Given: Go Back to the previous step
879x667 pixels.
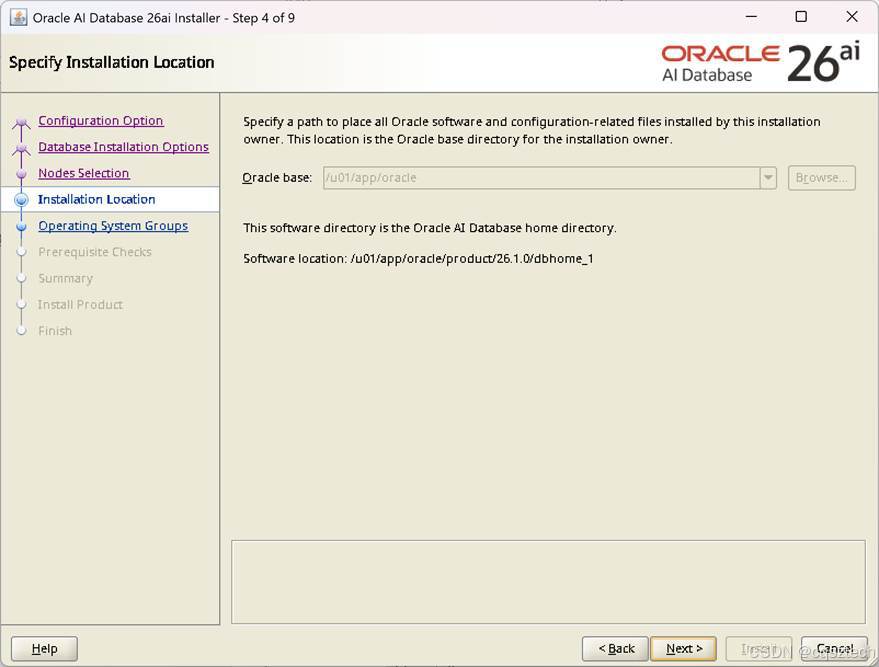Looking at the screenshot, I should click(x=616, y=649).
